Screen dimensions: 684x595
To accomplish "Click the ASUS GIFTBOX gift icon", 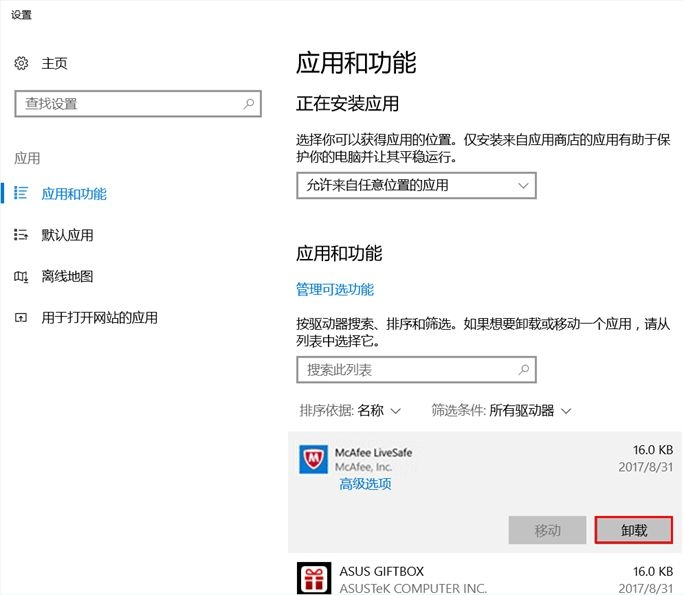I will pos(314,578).
